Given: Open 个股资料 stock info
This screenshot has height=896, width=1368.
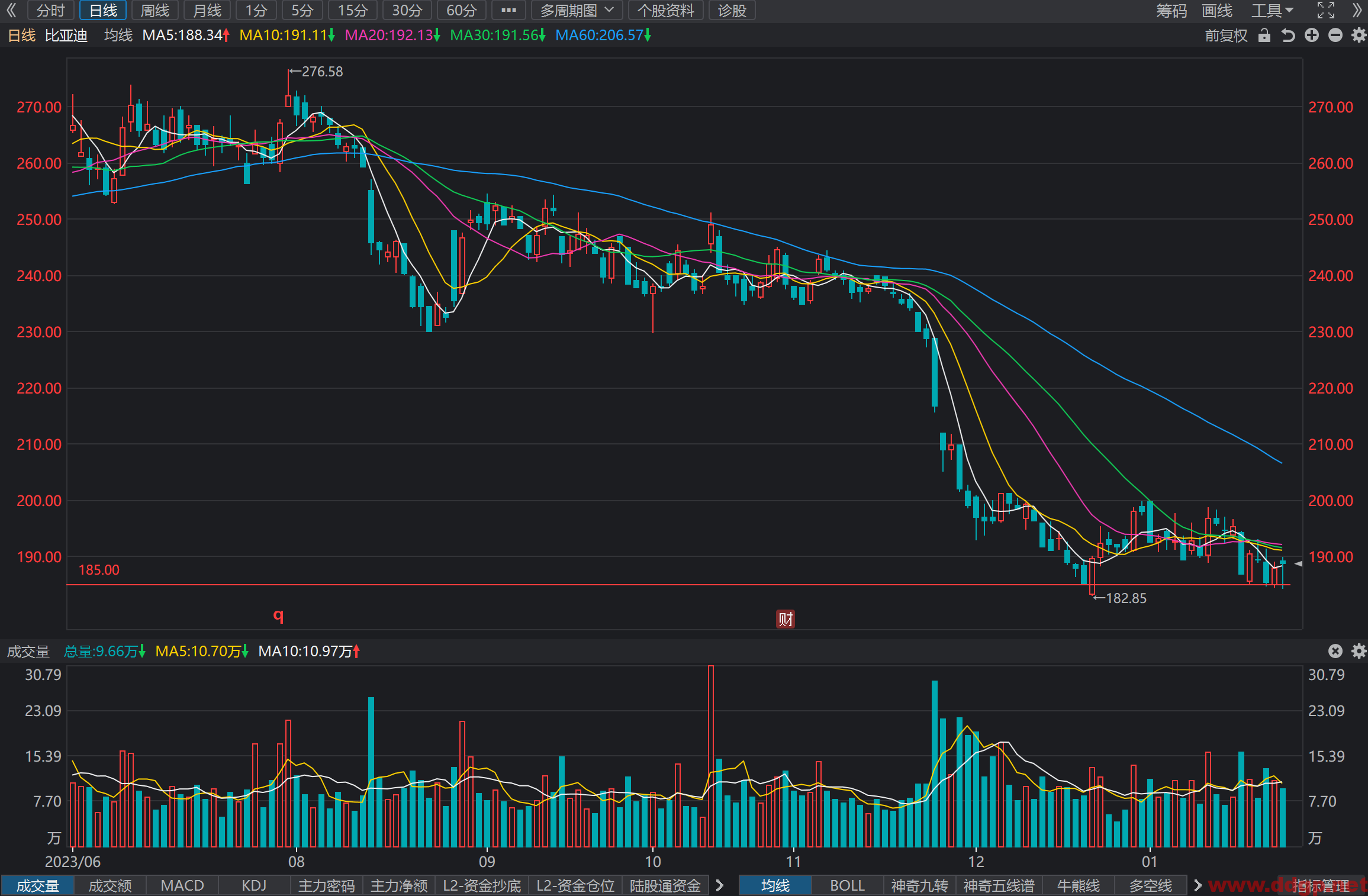Looking at the screenshot, I should pos(666,10).
